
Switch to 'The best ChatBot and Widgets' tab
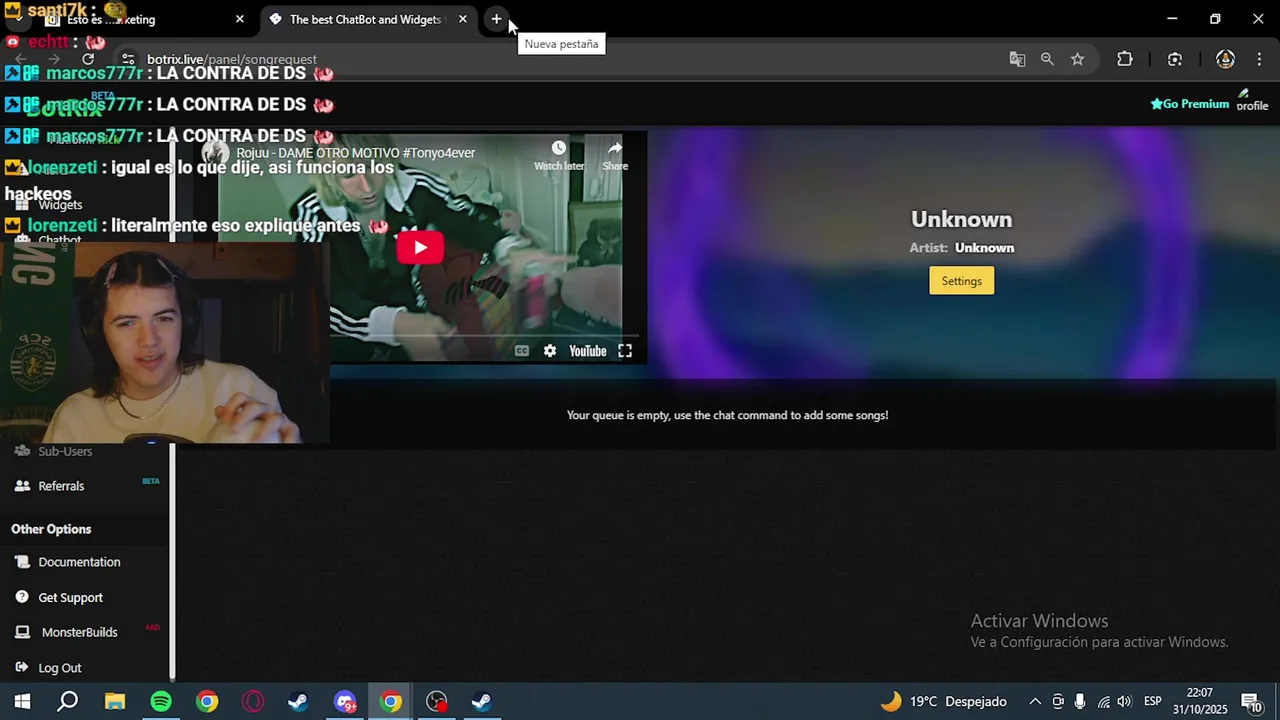[x=365, y=19]
